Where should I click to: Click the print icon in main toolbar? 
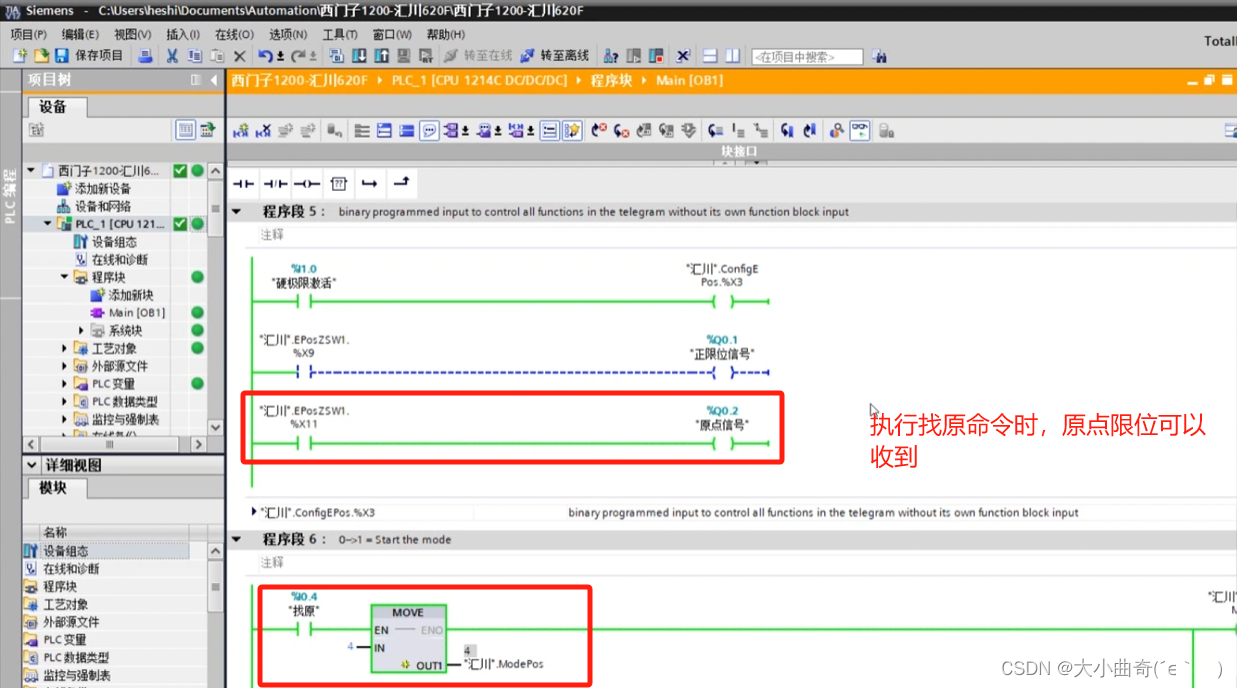coord(145,56)
